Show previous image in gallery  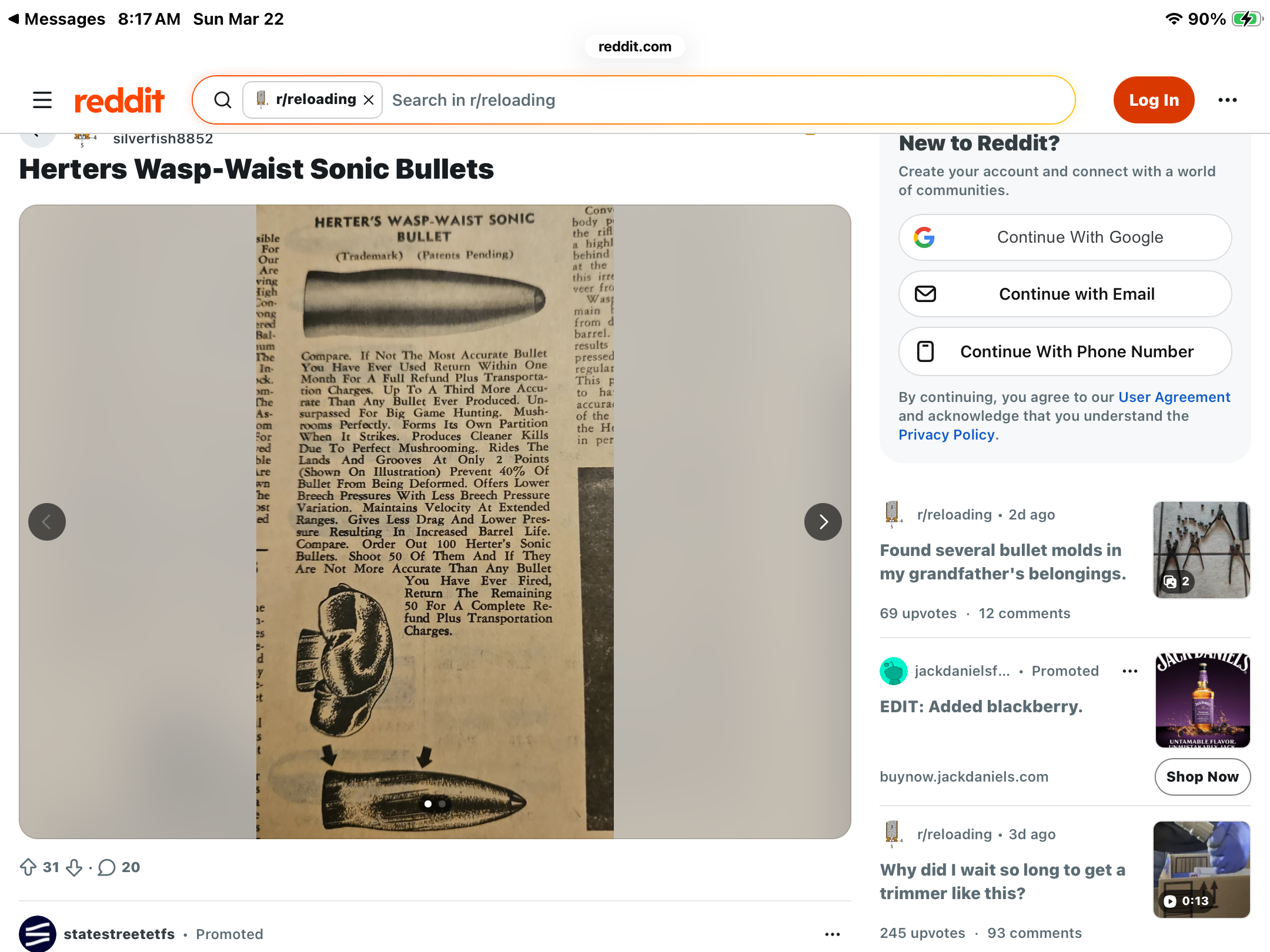[47, 522]
